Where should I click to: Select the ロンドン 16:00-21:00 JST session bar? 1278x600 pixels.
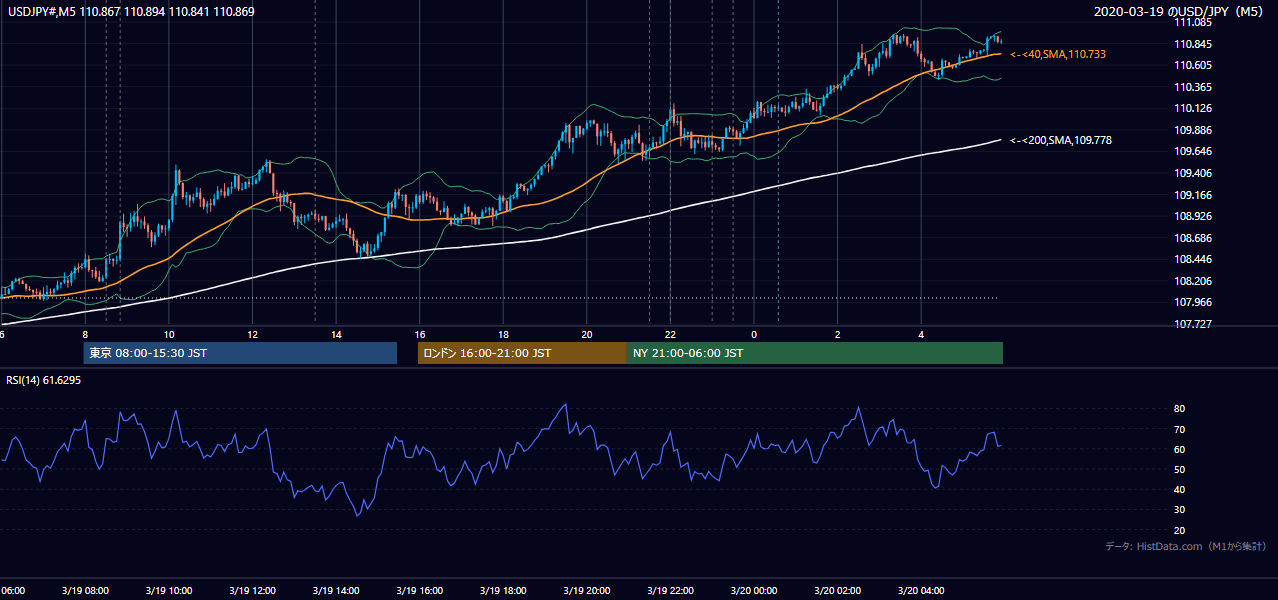pos(522,353)
